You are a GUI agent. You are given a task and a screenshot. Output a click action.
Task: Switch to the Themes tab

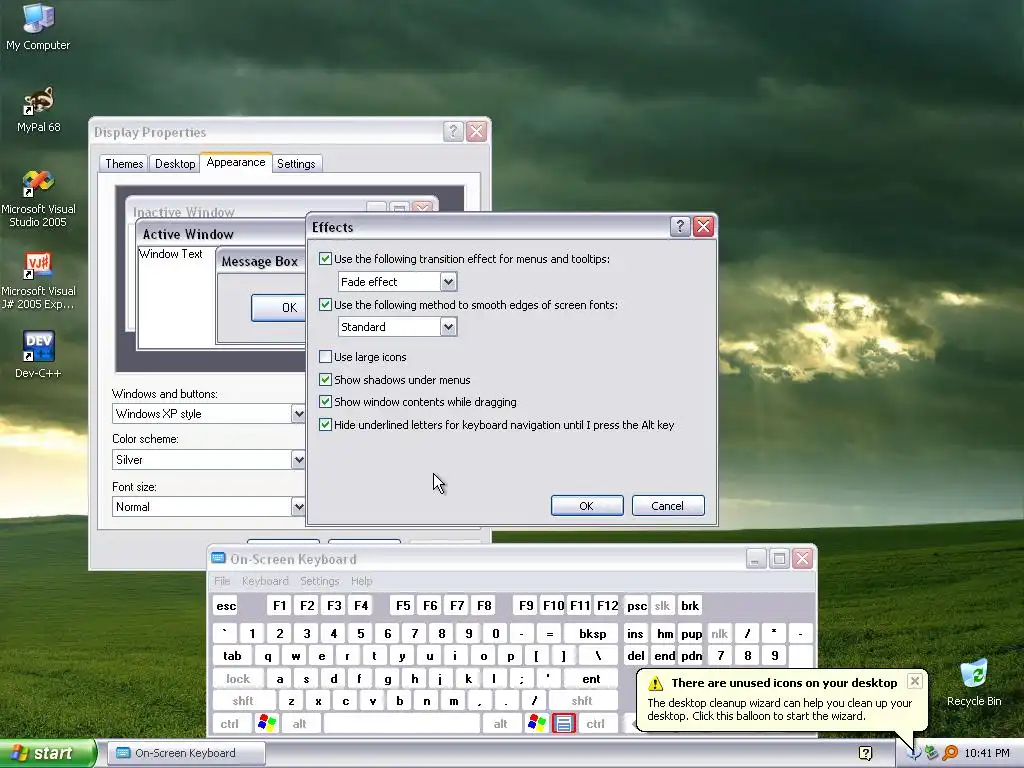(124, 163)
